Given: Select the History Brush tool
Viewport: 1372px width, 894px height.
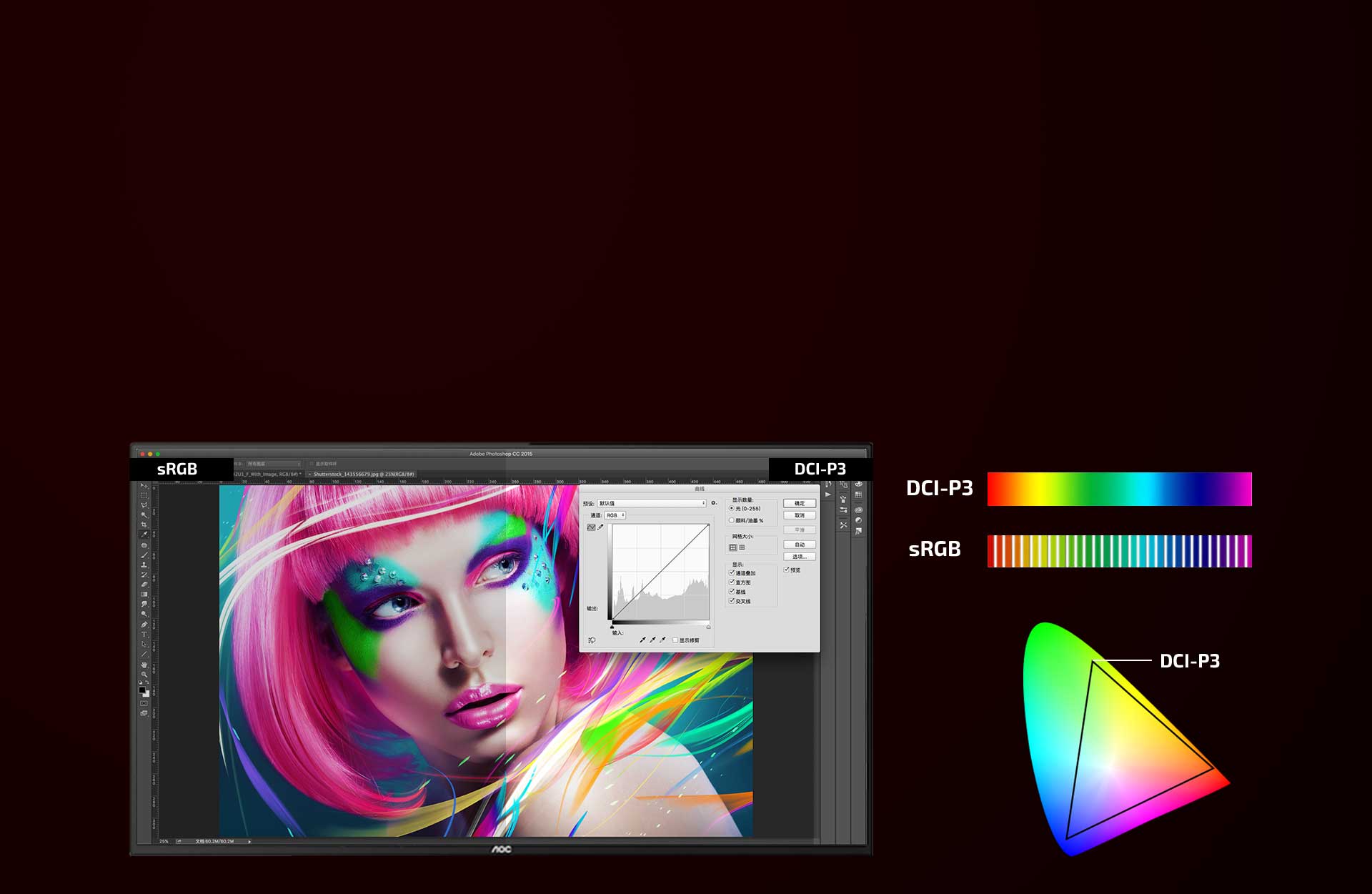Looking at the screenshot, I should coord(144,574).
